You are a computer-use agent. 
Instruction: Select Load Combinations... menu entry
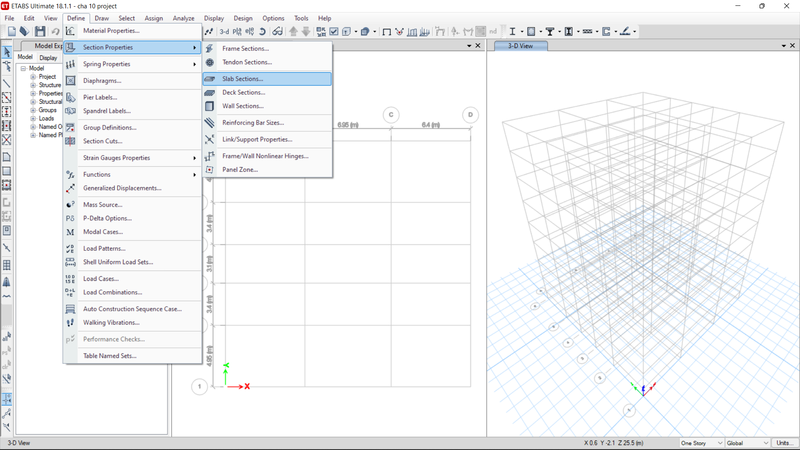pyautogui.click(x=132, y=292)
